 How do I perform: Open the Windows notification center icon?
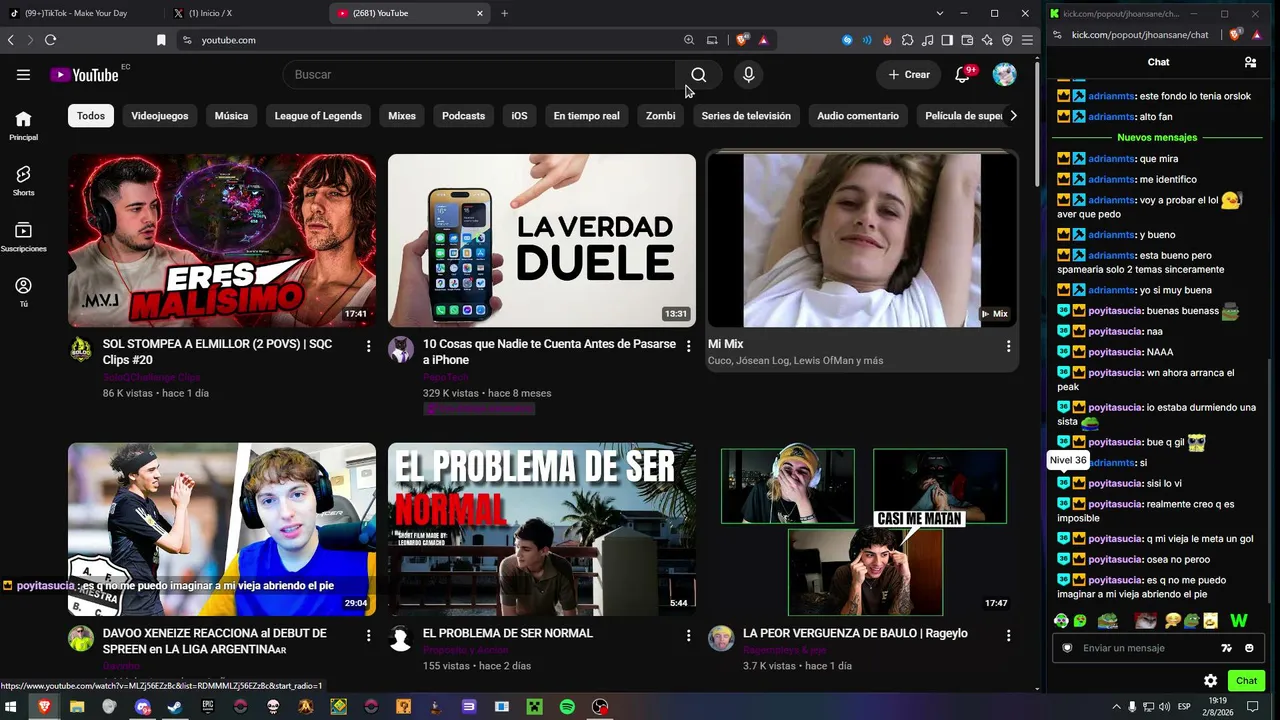click(1252, 707)
